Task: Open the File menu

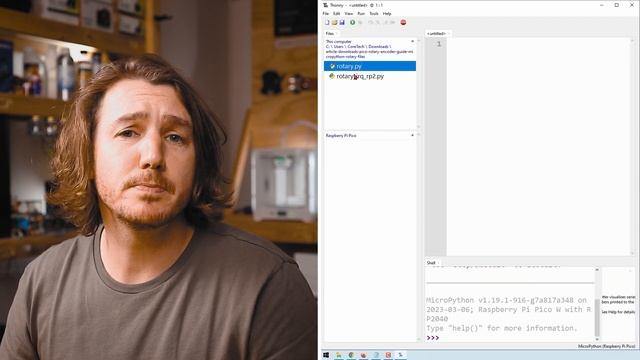Action: tap(326, 13)
